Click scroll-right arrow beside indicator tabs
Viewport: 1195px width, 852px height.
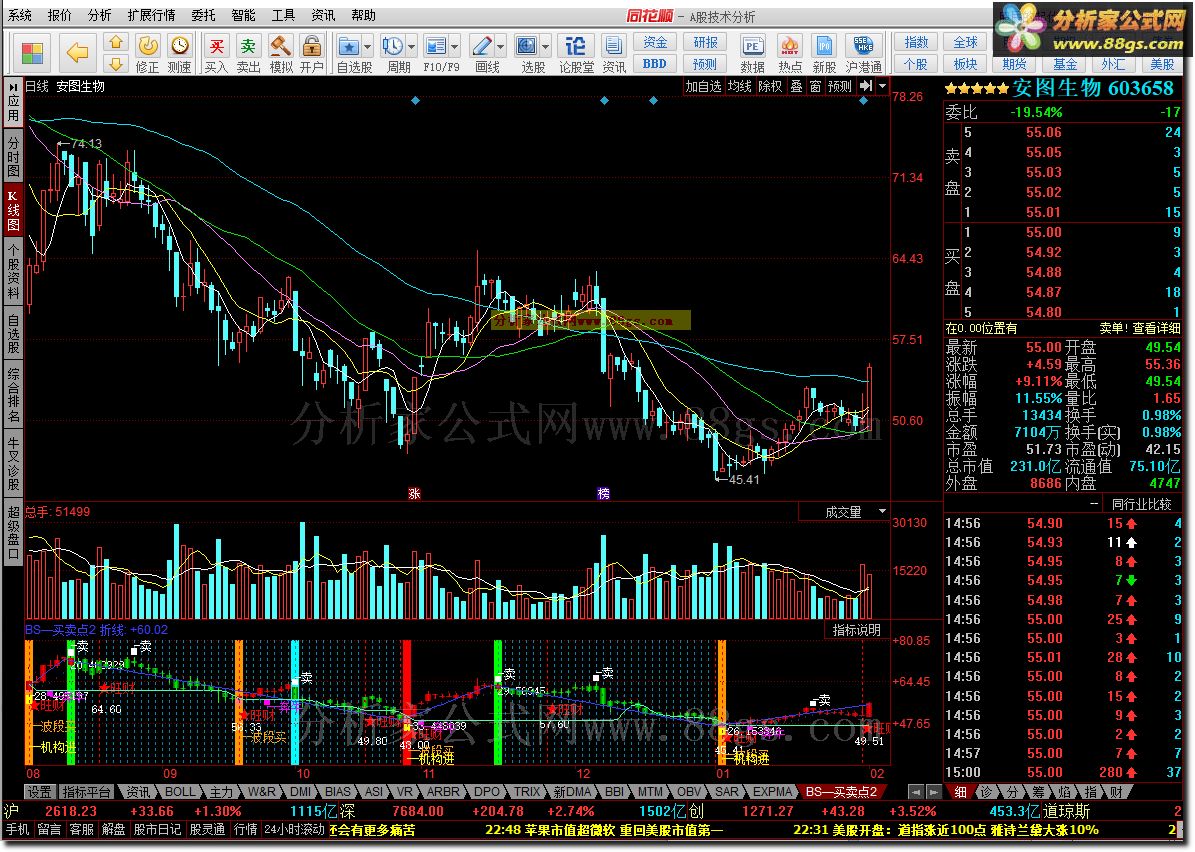coord(933,793)
